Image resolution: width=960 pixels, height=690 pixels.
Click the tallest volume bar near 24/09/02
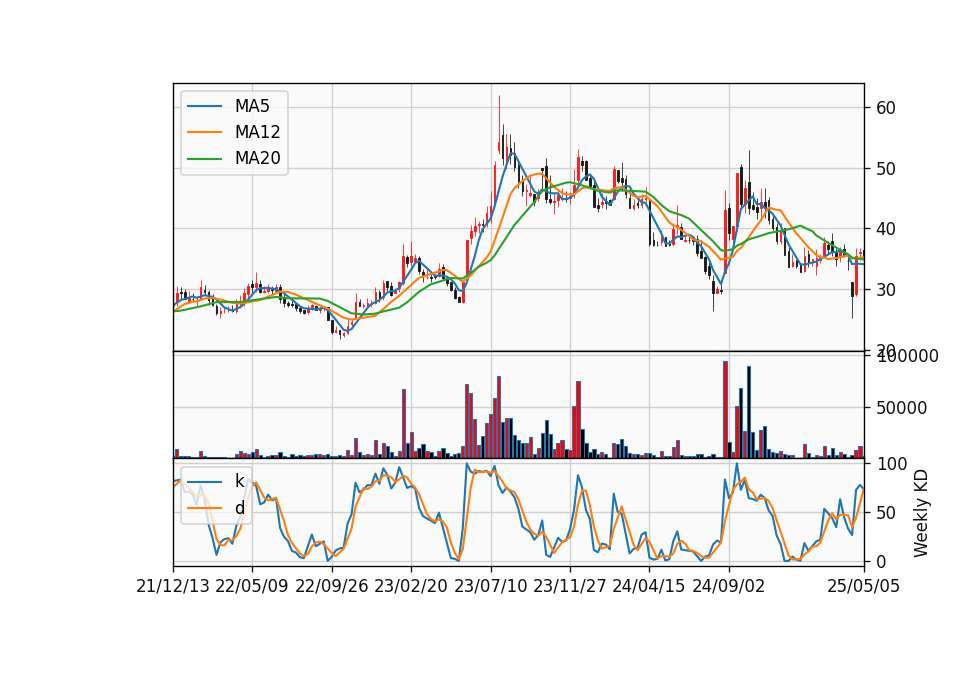coord(726,410)
